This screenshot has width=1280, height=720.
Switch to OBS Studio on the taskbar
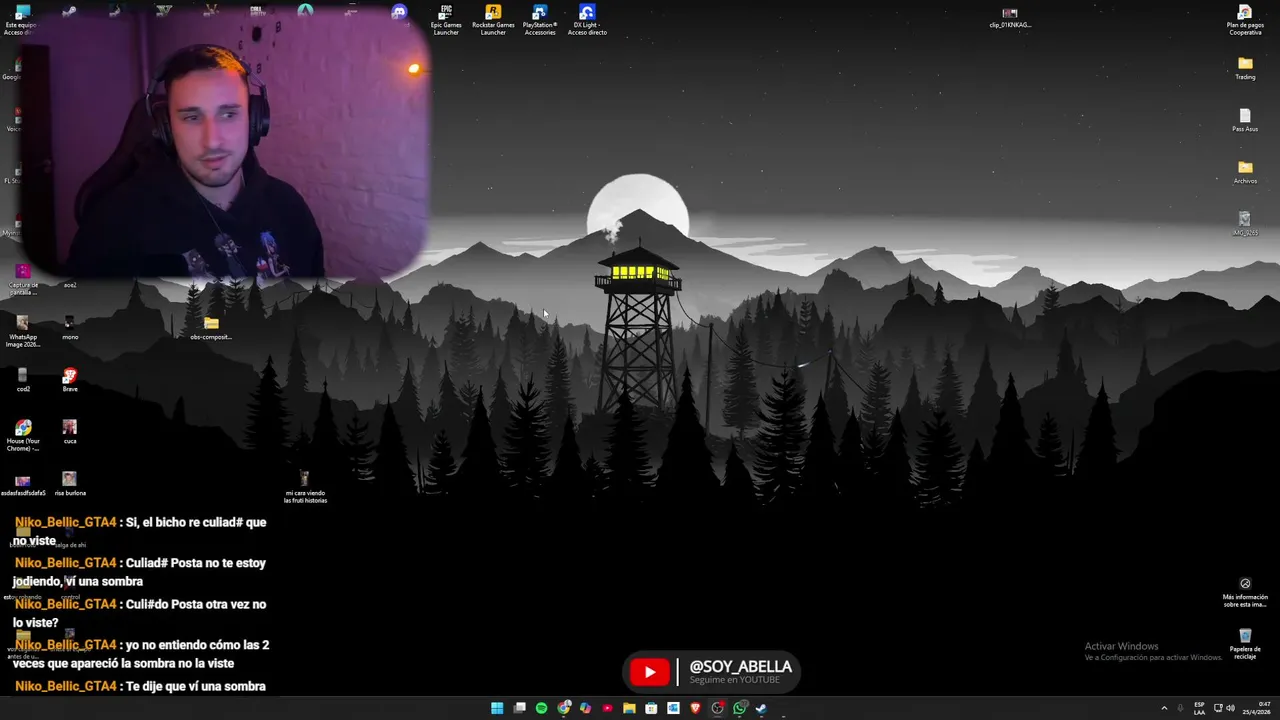(717, 708)
